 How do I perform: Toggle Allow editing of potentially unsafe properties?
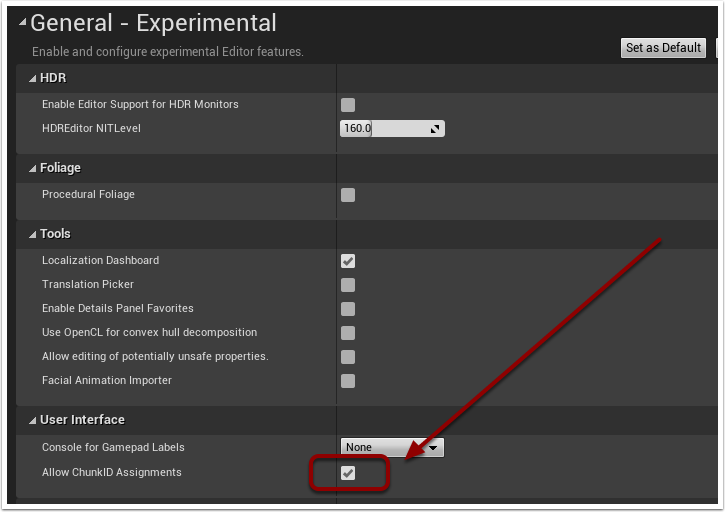point(348,357)
